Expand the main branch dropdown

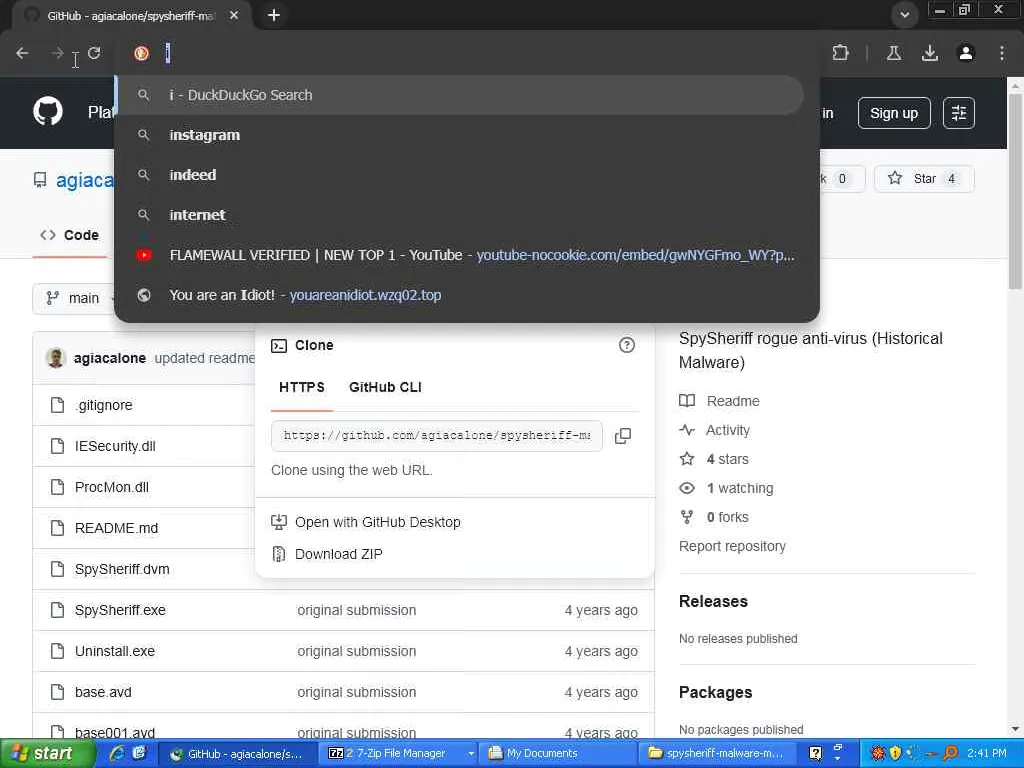73,298
